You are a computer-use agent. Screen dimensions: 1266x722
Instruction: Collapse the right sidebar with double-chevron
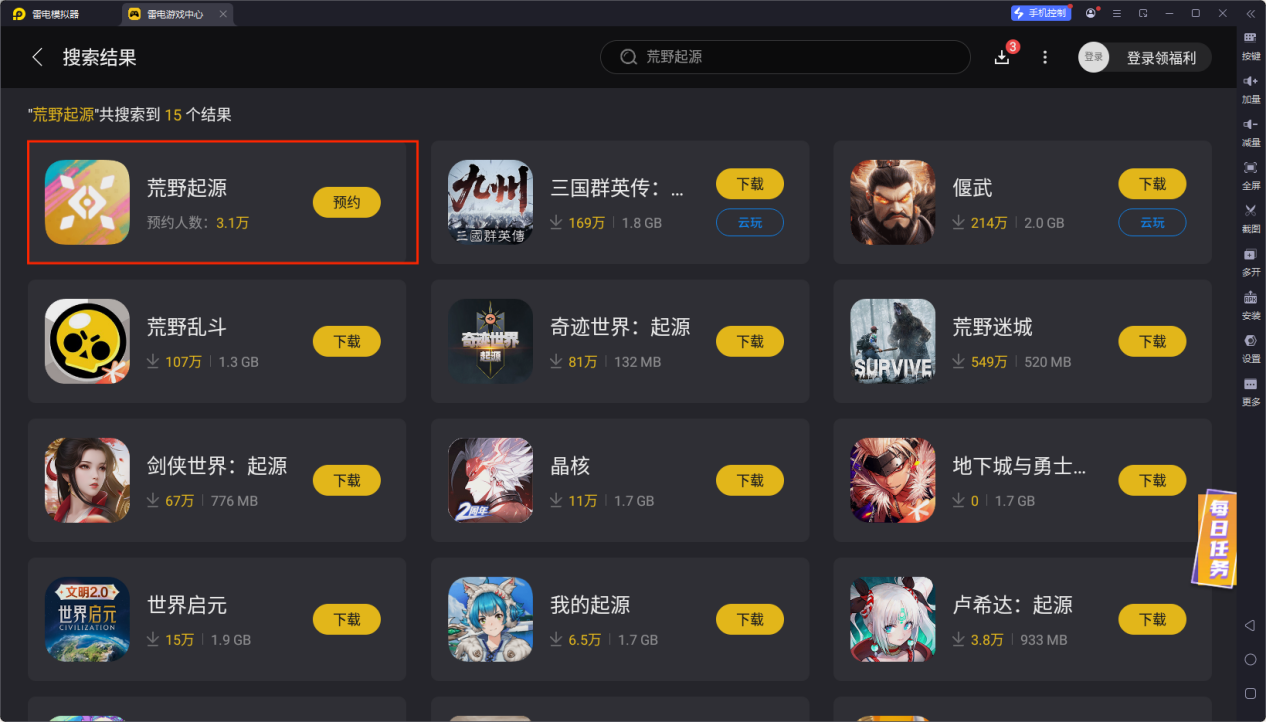click(x=1250, y=13)
